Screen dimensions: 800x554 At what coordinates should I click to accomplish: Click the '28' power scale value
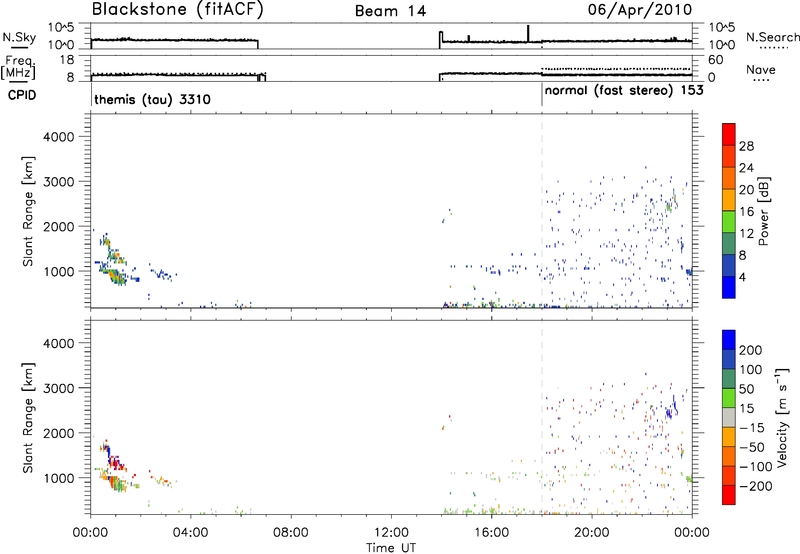746,146
